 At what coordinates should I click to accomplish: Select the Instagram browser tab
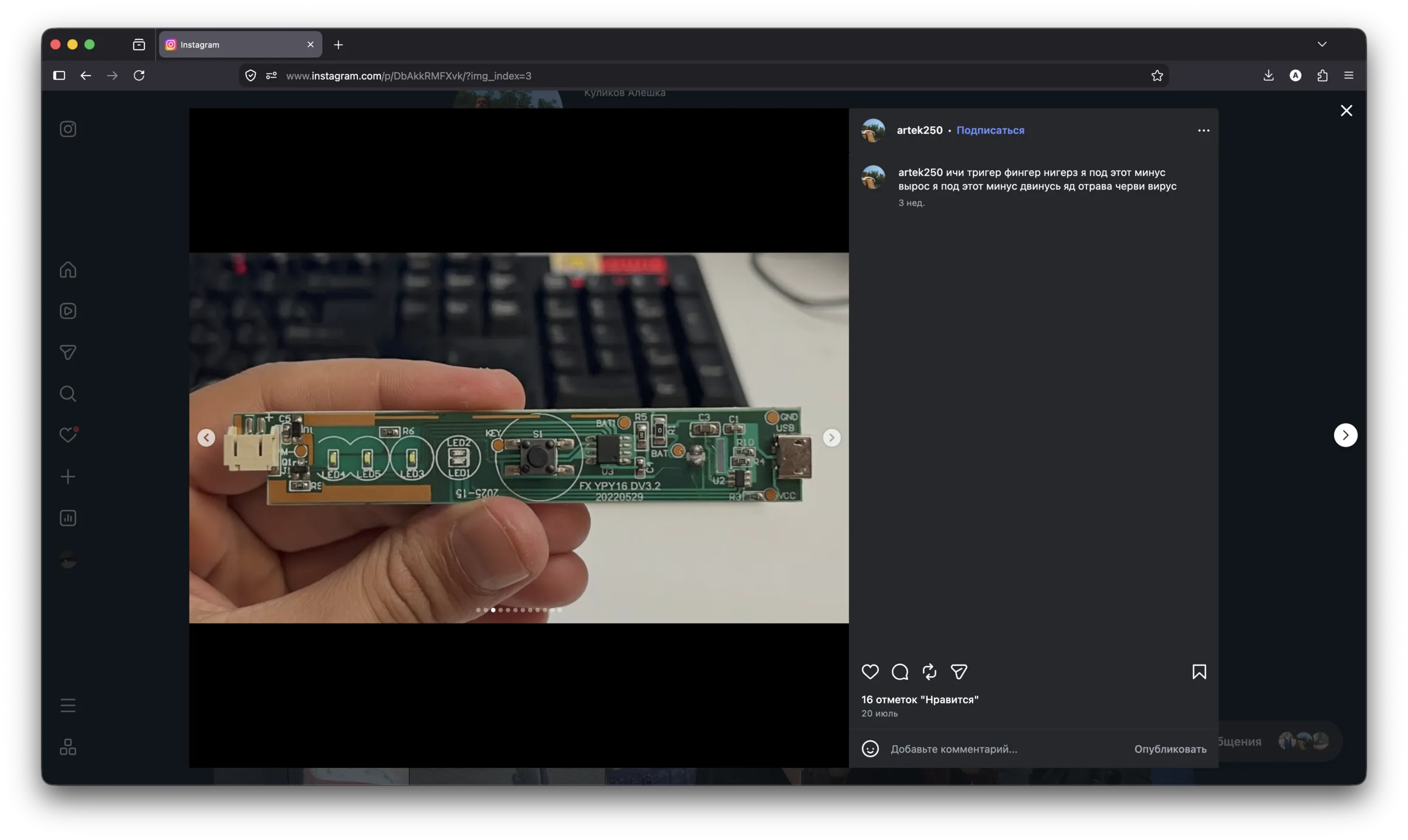(x=241, y=45)
